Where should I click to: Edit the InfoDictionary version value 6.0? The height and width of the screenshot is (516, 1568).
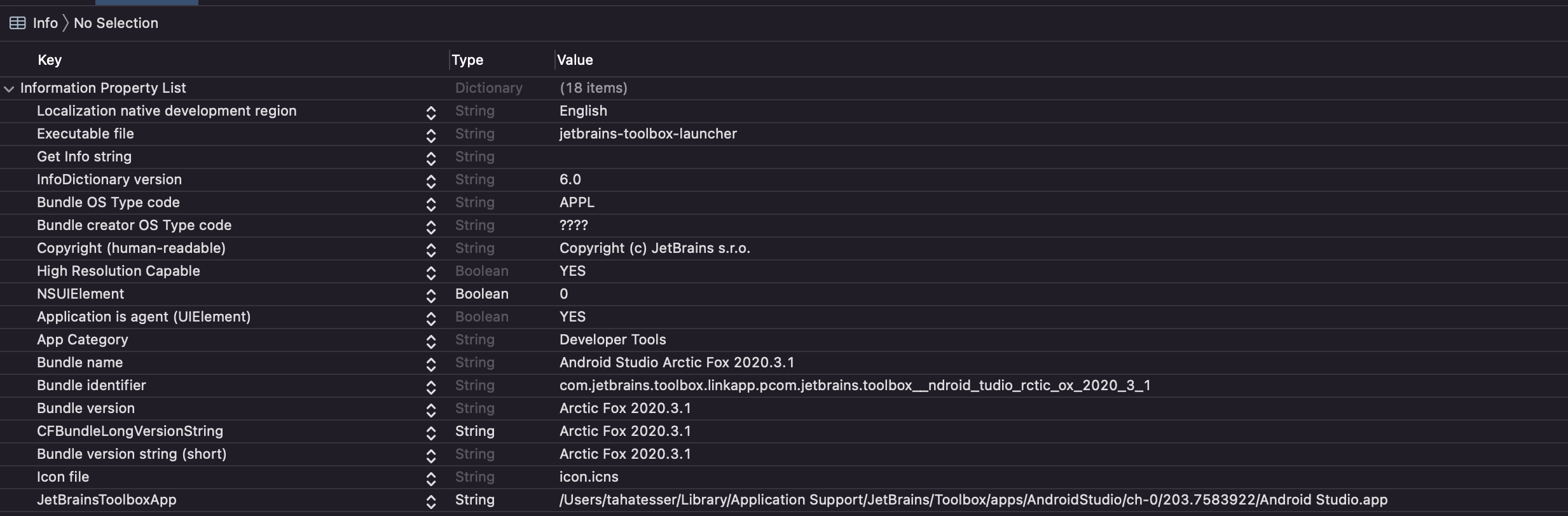[569, 179]
